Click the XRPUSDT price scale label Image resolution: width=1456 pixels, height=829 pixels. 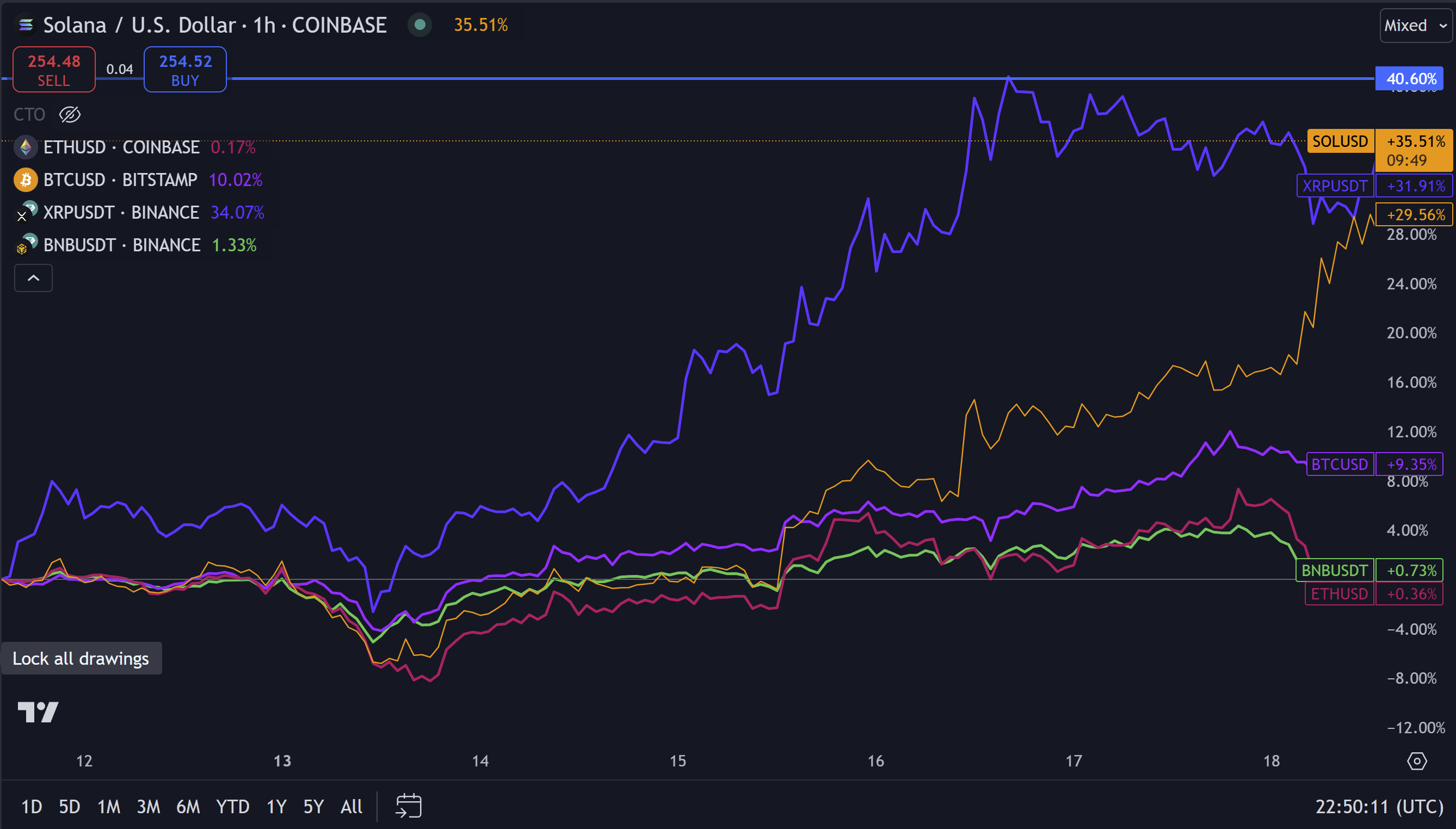1335,185
